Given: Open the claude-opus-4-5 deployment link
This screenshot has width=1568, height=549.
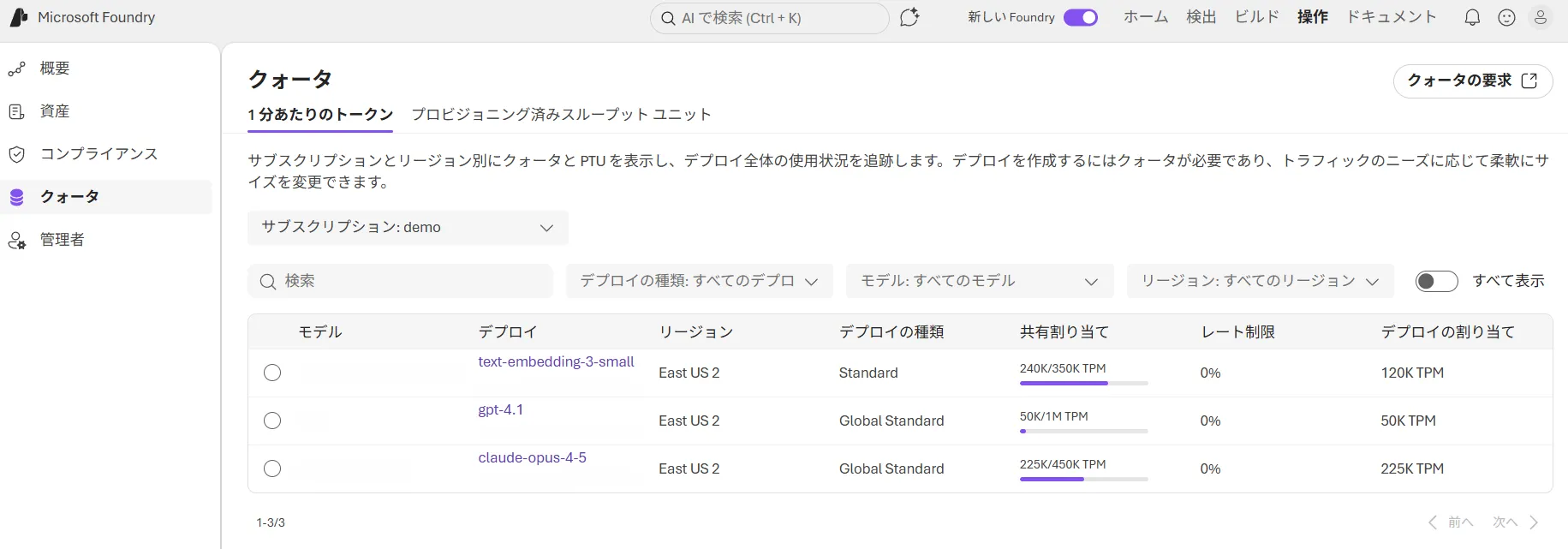Looking at the screenshot, I should click(x=532, y=458).
